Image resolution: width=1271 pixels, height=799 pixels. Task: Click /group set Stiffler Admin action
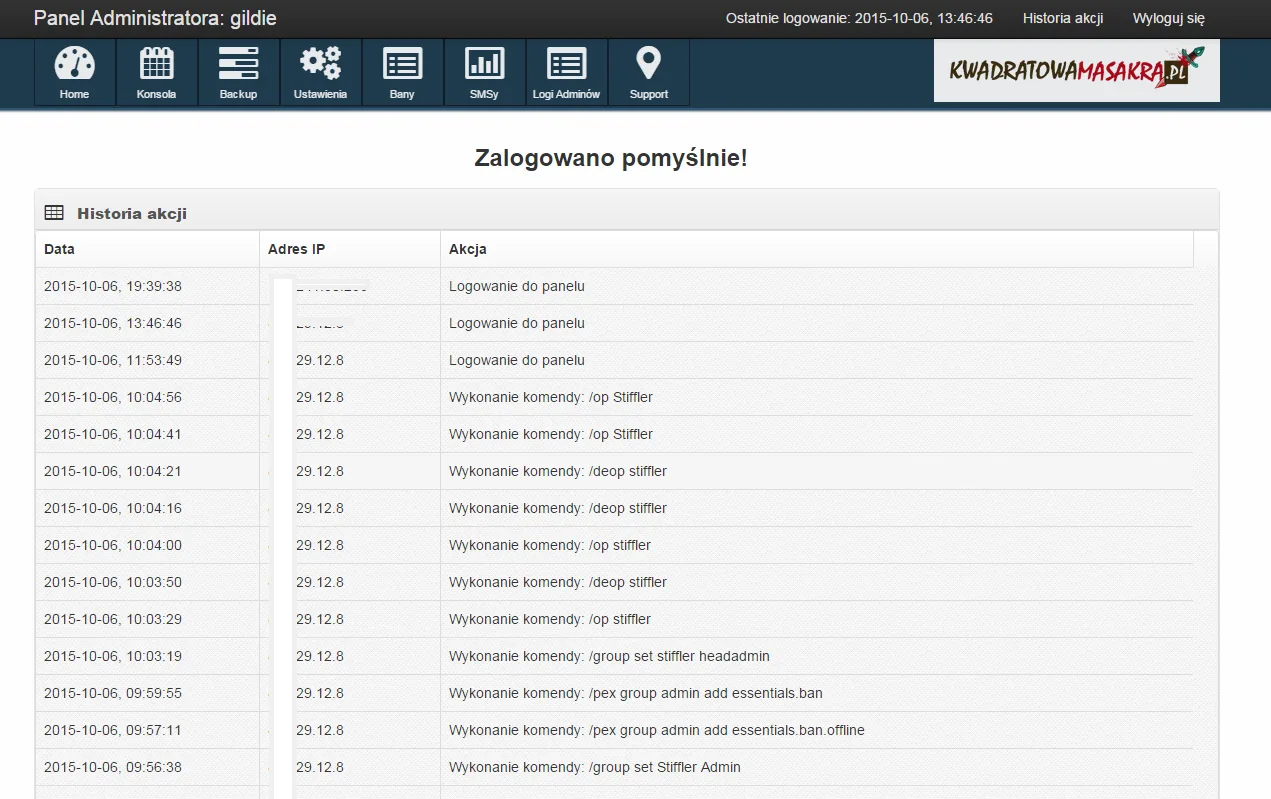(x=595, y=767)
